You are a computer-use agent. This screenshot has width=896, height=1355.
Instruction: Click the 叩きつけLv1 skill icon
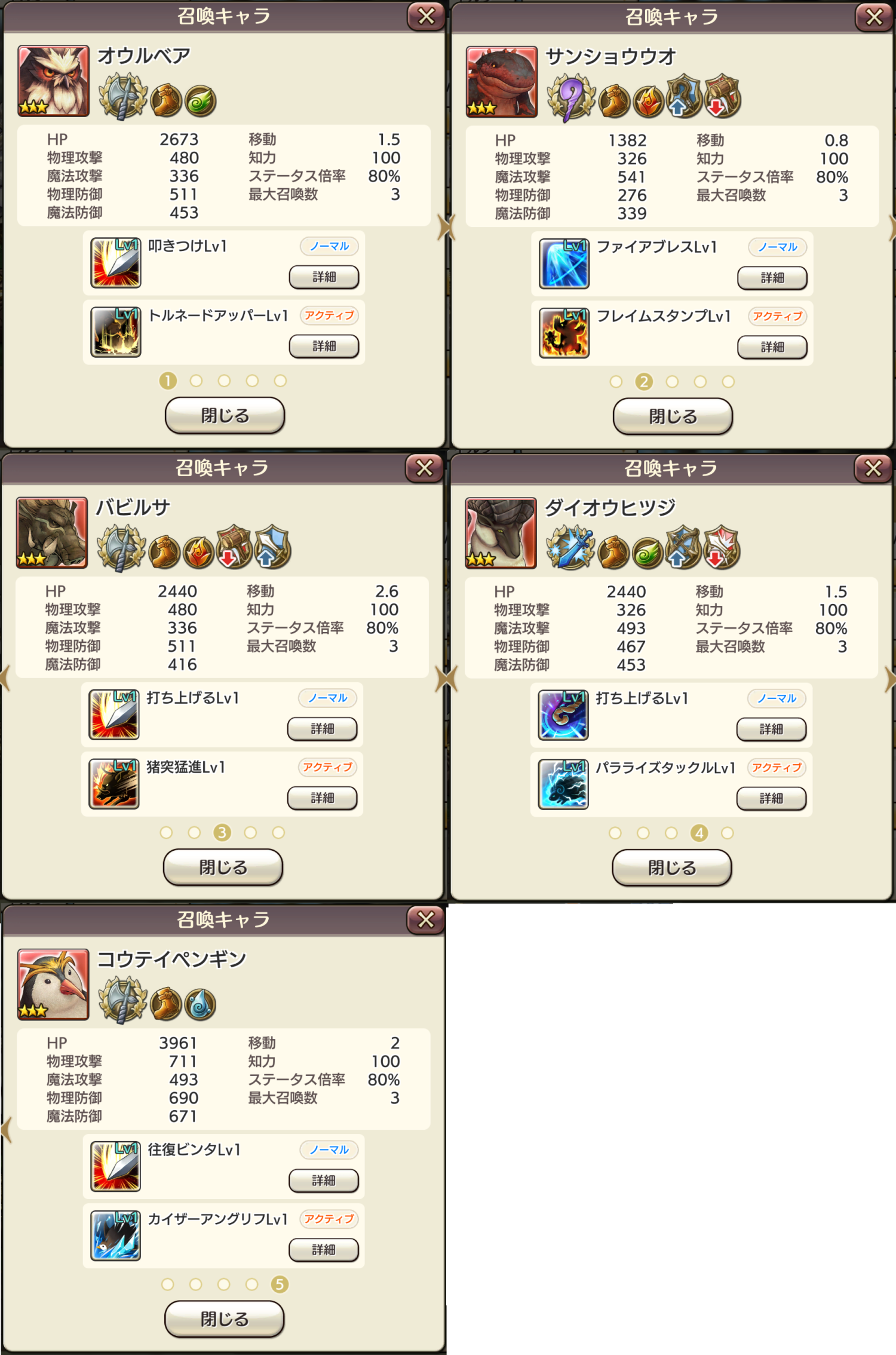point(116,263)
